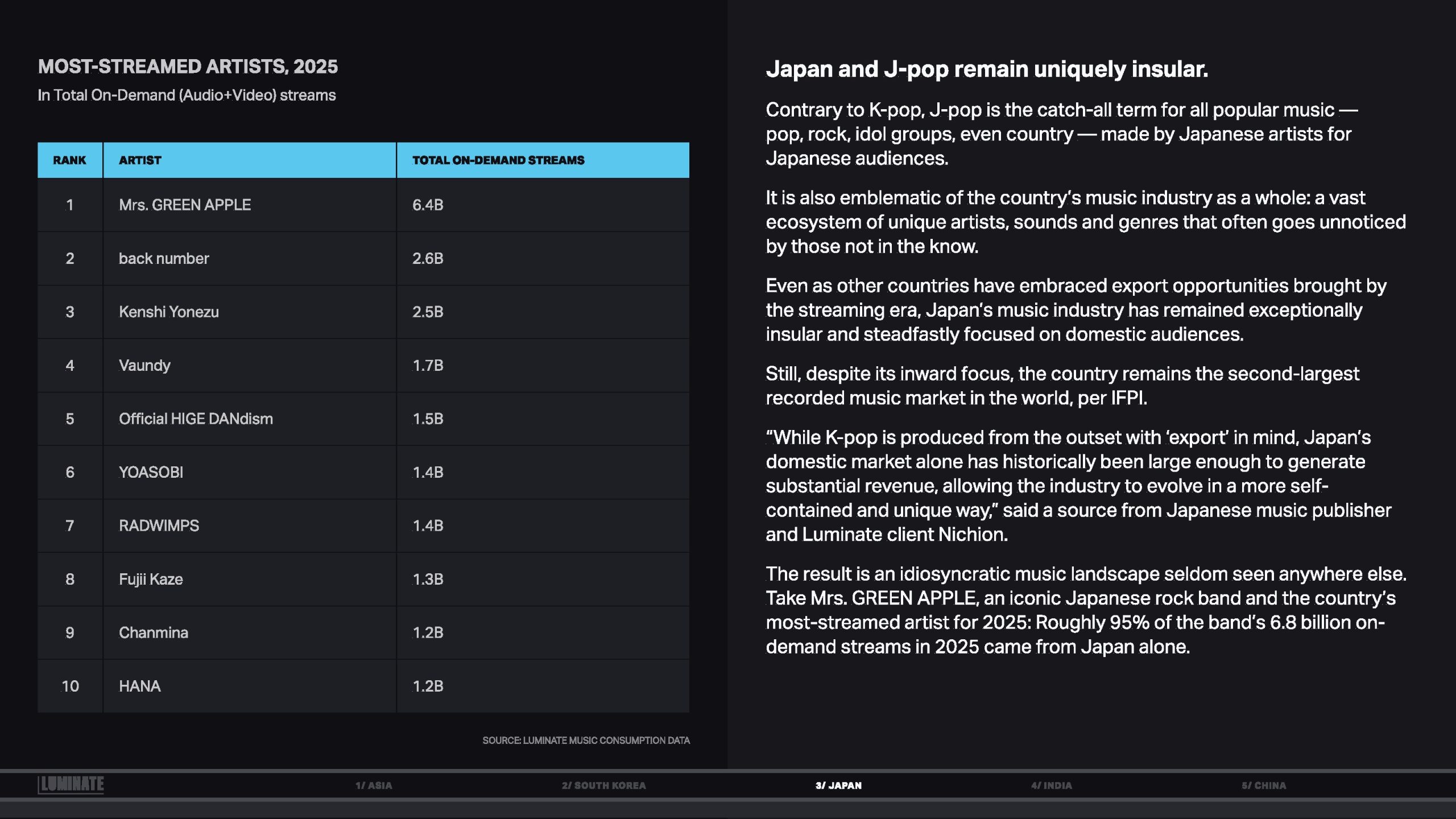Image resolution: width=1456 pixels, height=819 pixels.
Task: Select the 3/ JAPAN section tab
Action: click(x=838, y=785)
